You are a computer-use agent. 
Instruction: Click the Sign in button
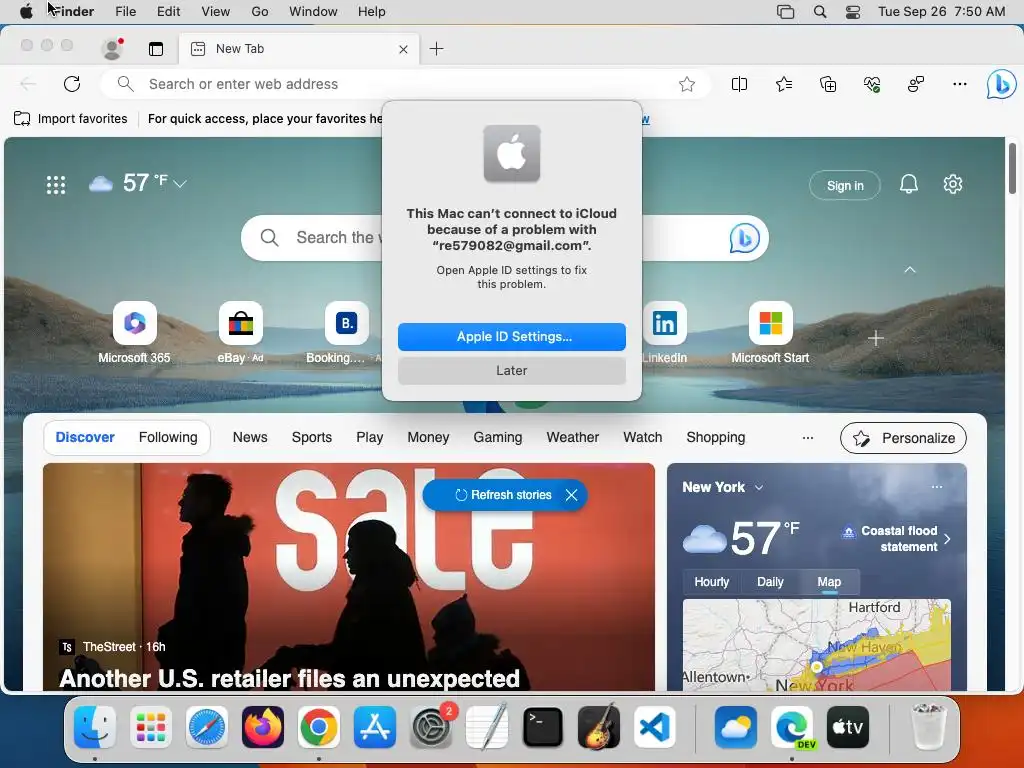(x=845, y=185)
